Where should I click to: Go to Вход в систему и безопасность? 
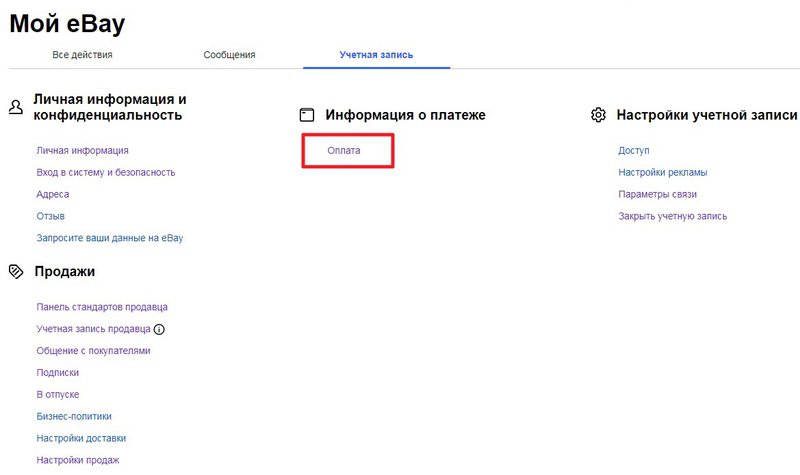pyautogui.click(x=106, y=172)
